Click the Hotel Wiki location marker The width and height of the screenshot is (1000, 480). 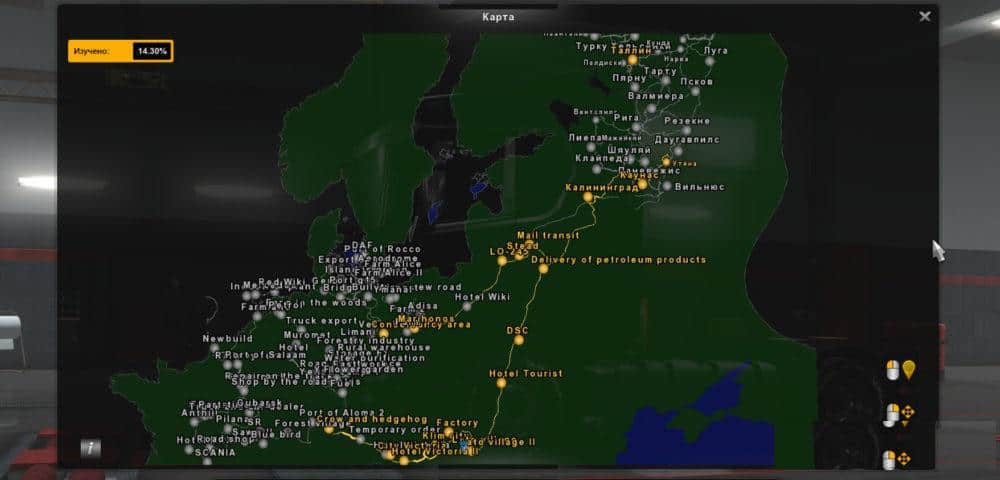pos(466,306)
